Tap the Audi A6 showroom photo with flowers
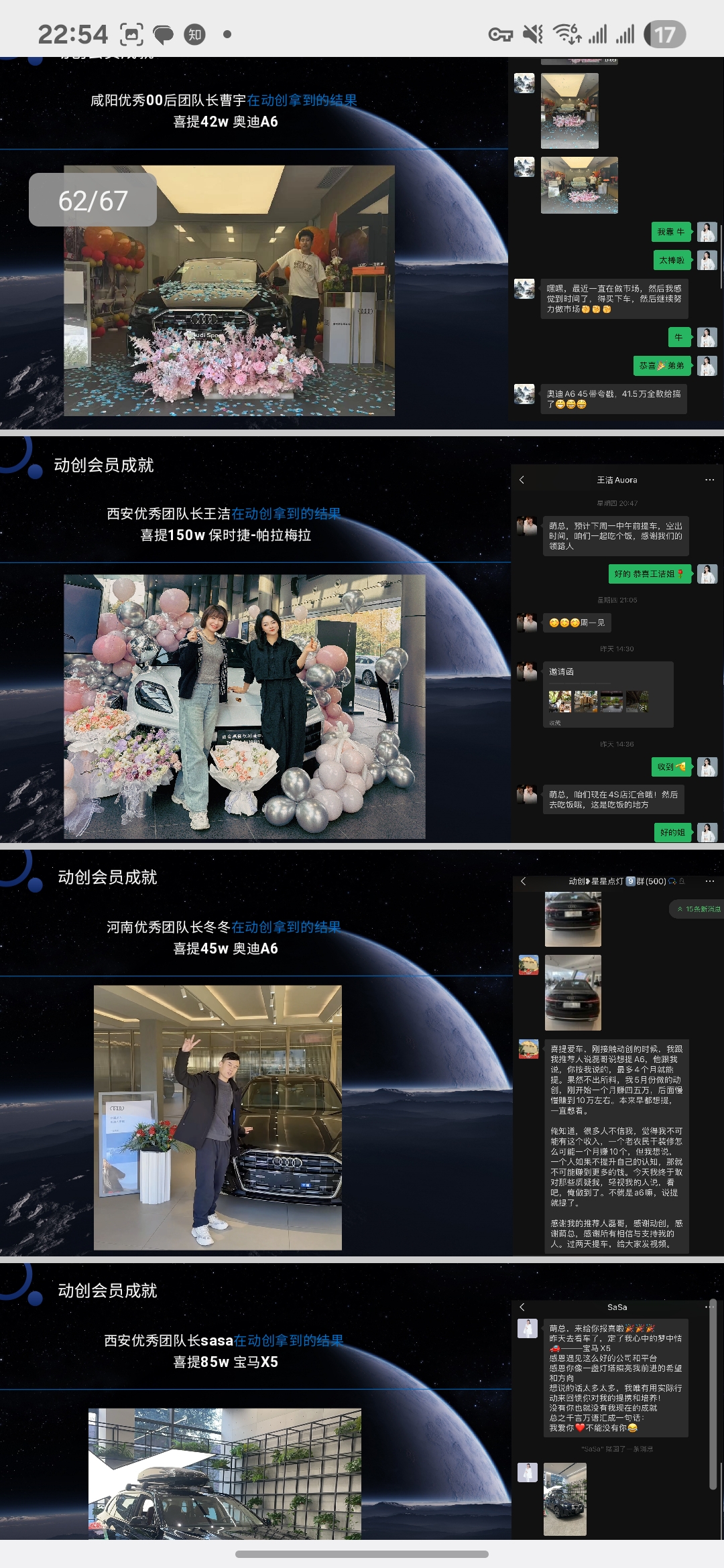The width and height of the screenshot is (724, 1568). pos(229,290)
